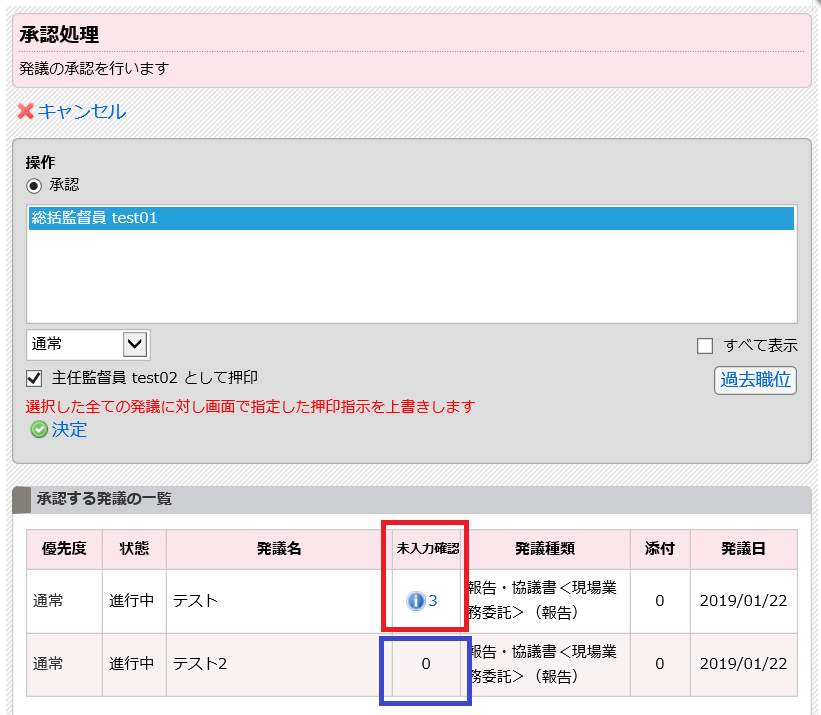Uncheck 主任監督員 test02 として押印 checkbox
The height and width of the screenshot is (715, 821).
click(x=35, y=378)
